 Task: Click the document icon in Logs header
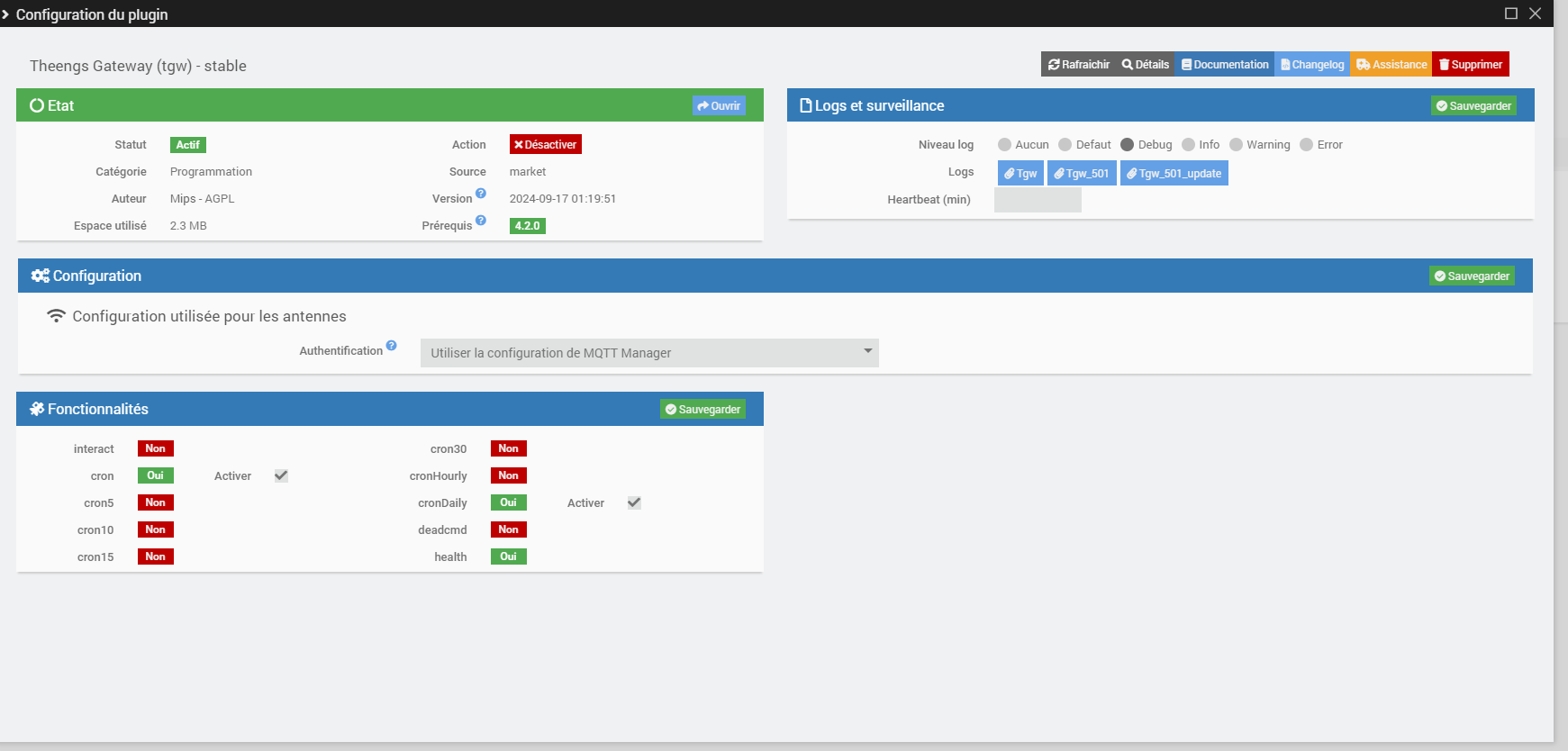(806, 105)
